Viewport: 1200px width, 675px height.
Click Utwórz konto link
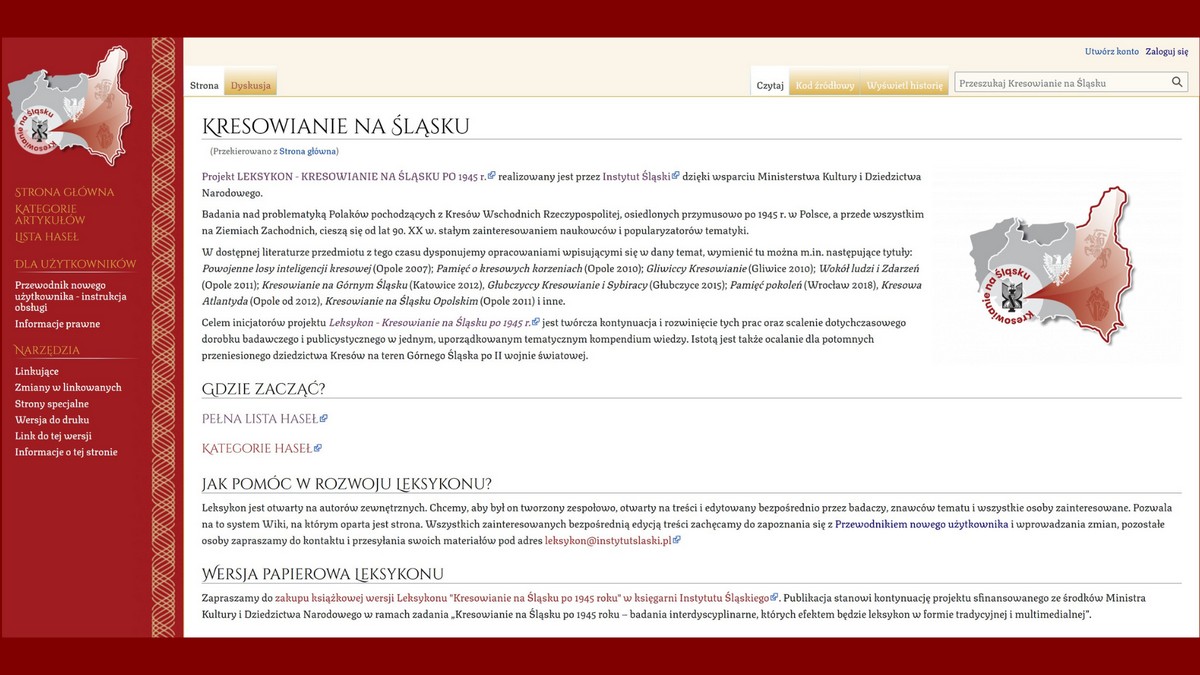[1111, 51]
